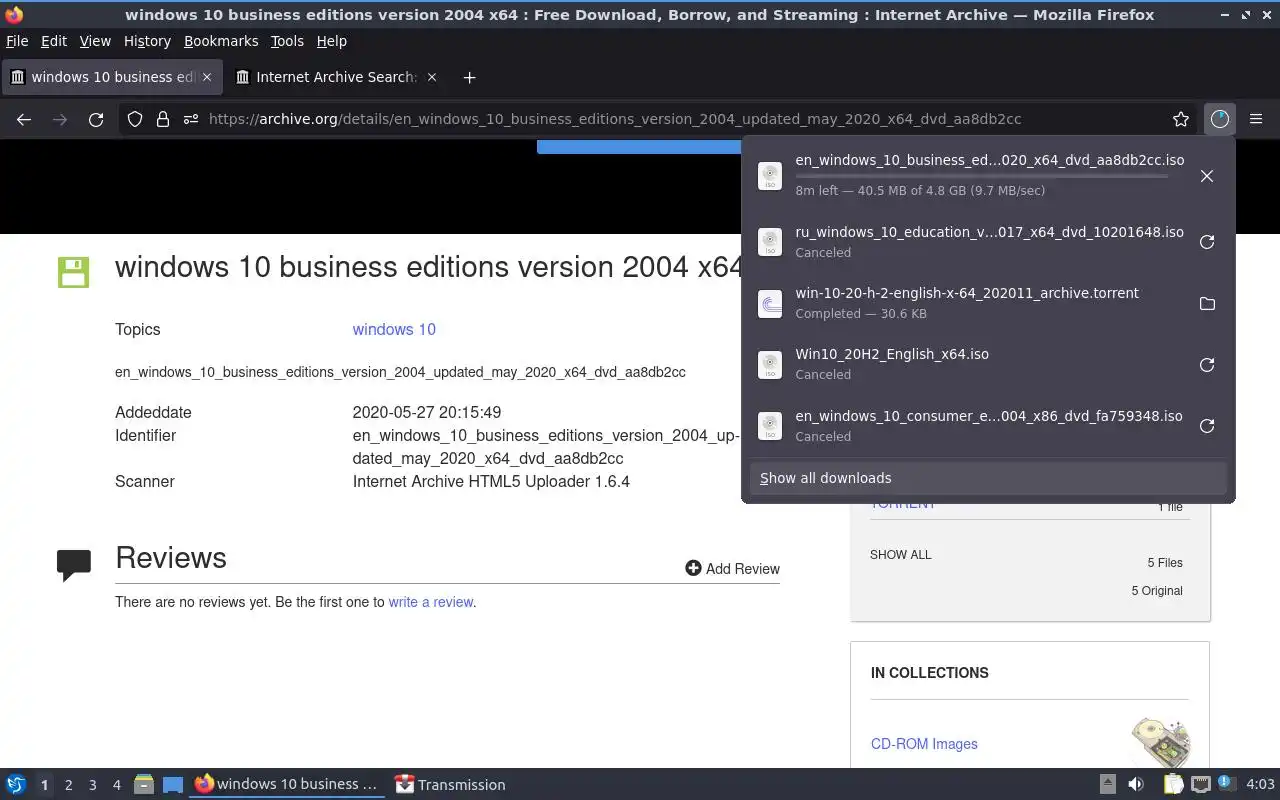Open the taskbar start menu icon
The image size is (1280, 800).
16,785
